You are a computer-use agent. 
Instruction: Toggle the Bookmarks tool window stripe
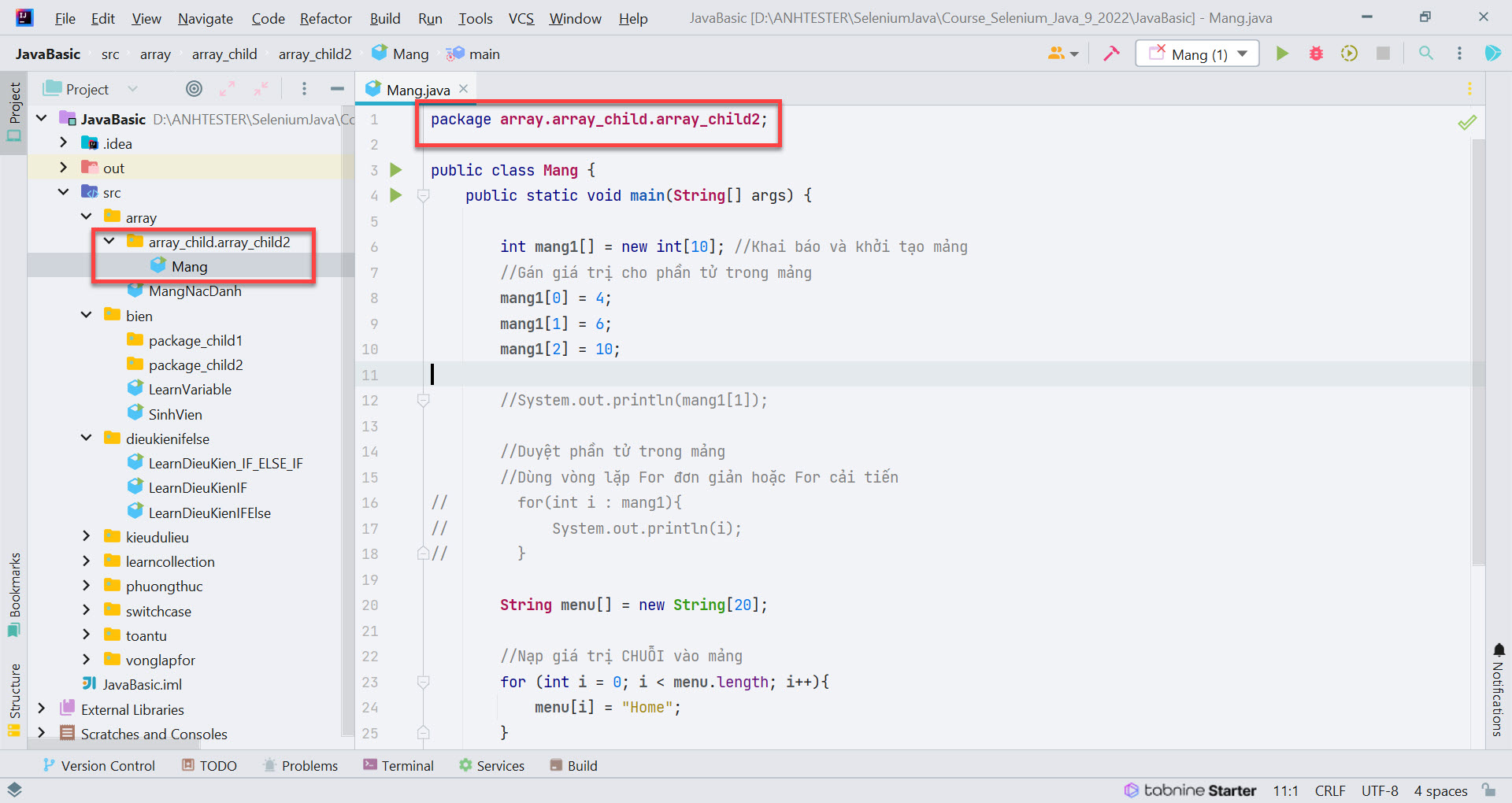(14, 594)
